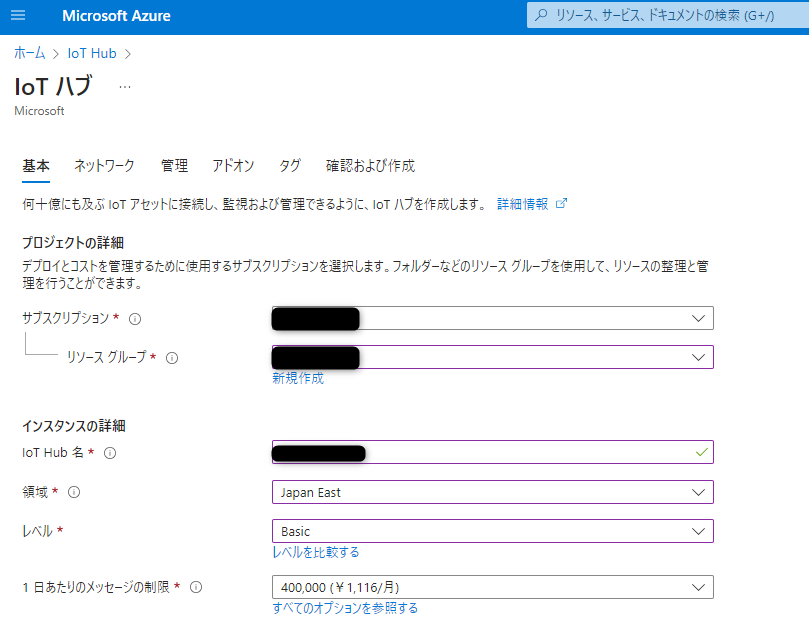
Task: Click the プロジェクトの詳細 heading
Action: tap(73, 243)
